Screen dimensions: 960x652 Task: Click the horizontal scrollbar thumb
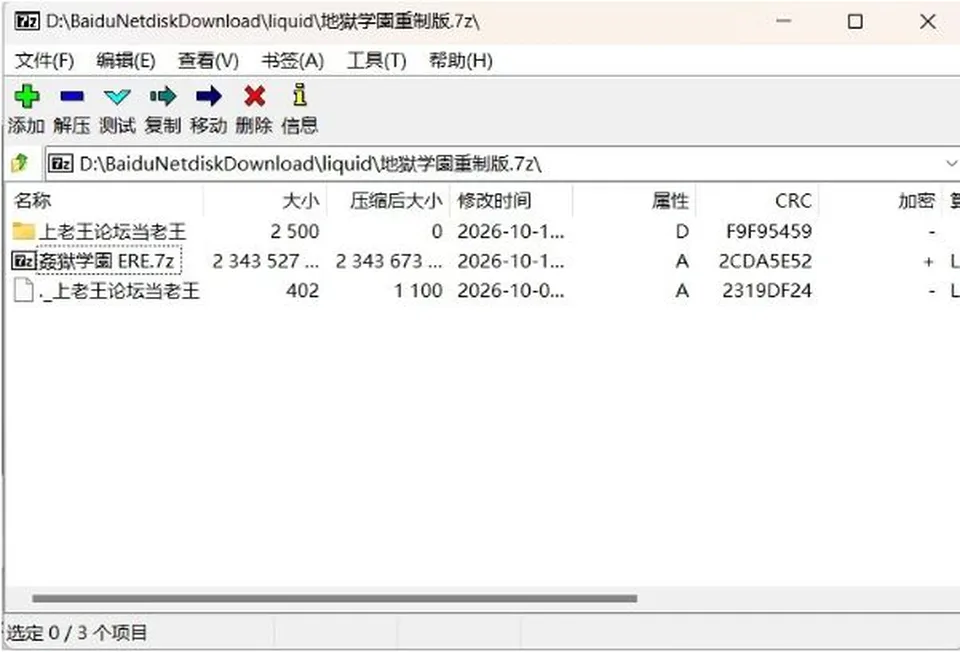coord(334,598)
